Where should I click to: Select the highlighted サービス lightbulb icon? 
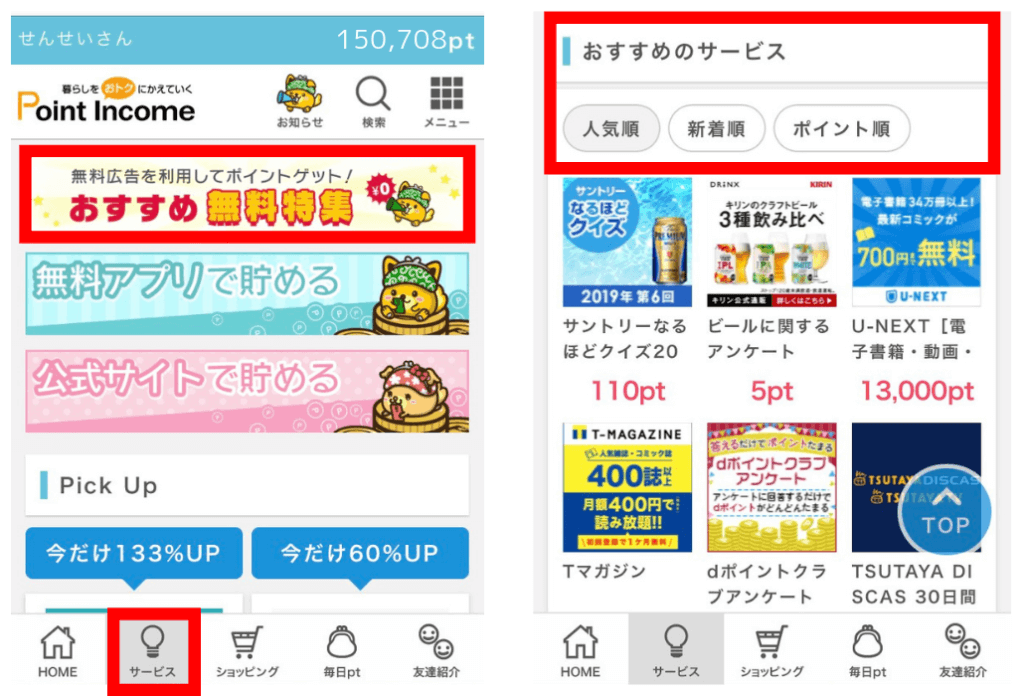click(x=152, y=652)
